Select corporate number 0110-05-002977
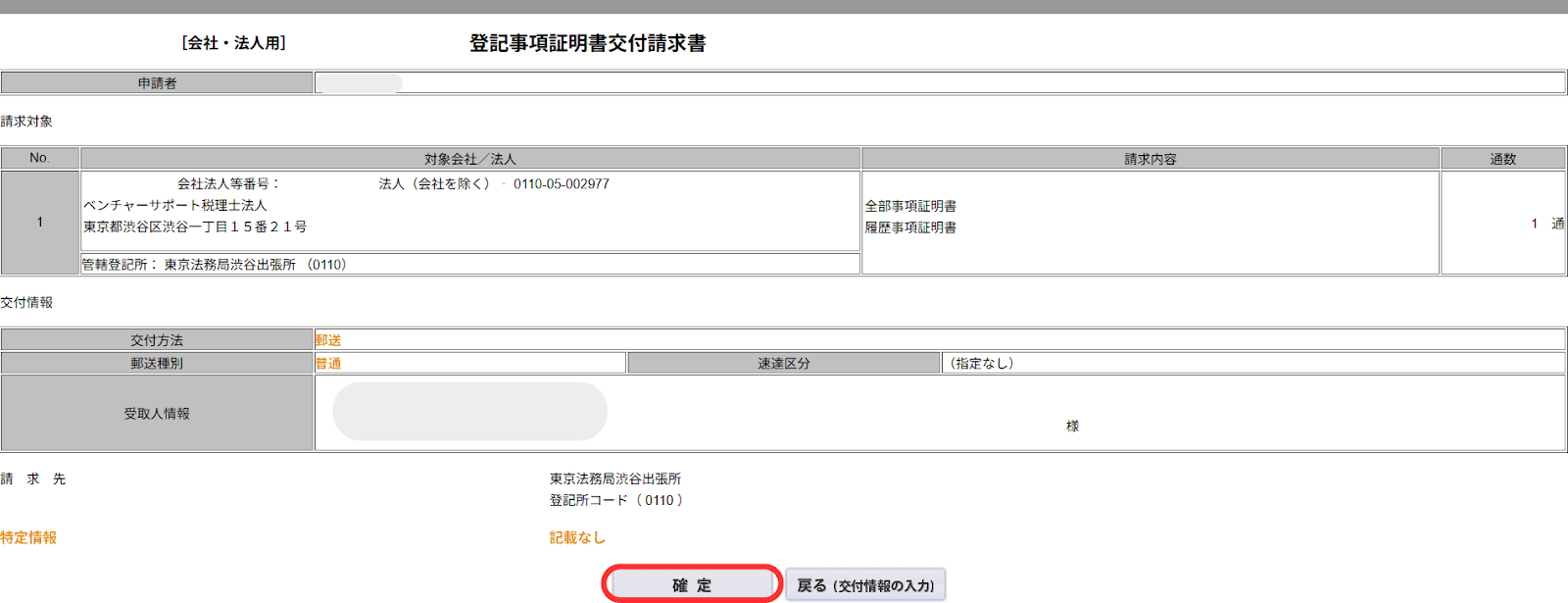 [561, 184]
